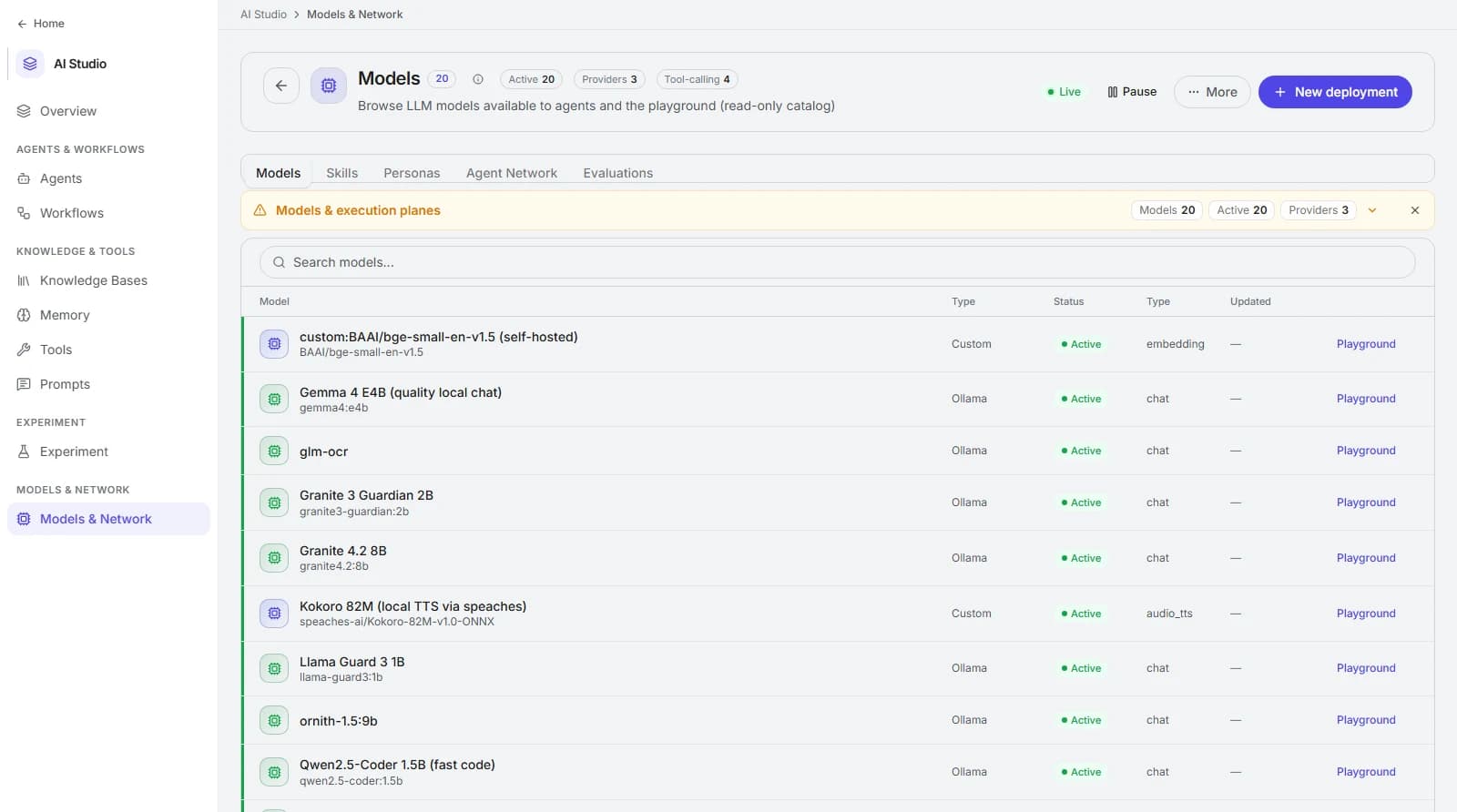Click the granite3-guardian:2b subtitle text
The height and width of the screenshot is (812, 1457).
tap(354, 512)
